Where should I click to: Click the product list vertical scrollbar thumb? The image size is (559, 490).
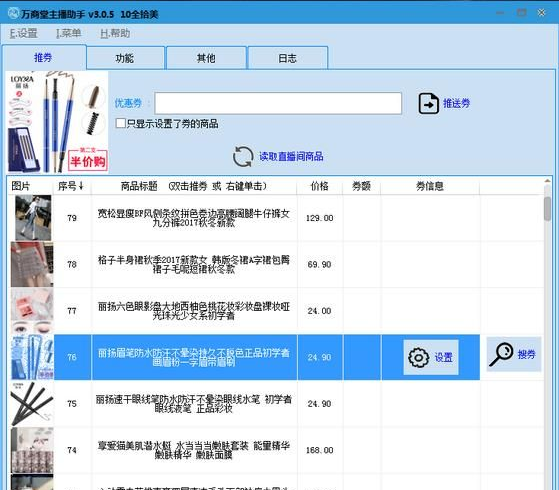tap(548, 209)
